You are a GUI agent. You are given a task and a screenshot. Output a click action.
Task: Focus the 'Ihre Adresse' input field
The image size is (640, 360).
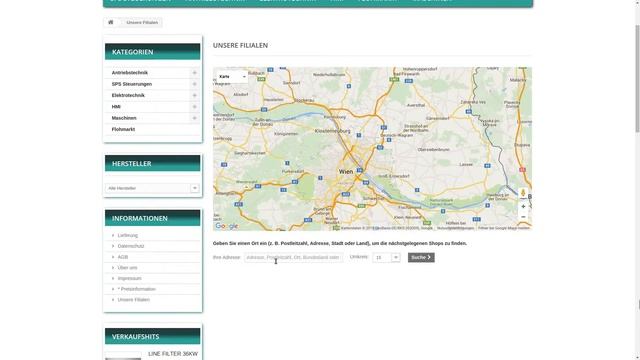[x=293, y=258]
